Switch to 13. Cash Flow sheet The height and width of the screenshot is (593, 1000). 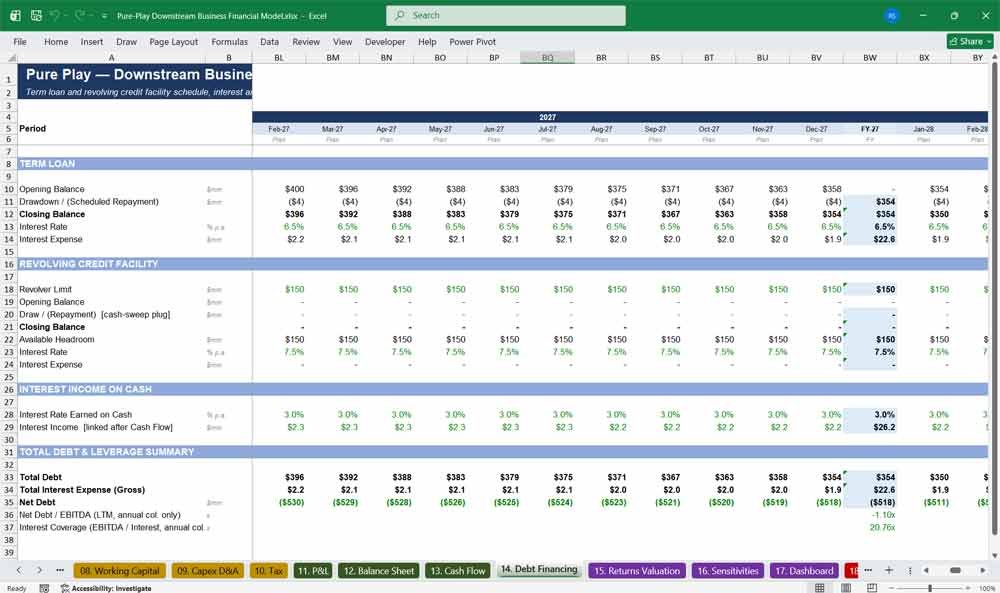point(457,571)
